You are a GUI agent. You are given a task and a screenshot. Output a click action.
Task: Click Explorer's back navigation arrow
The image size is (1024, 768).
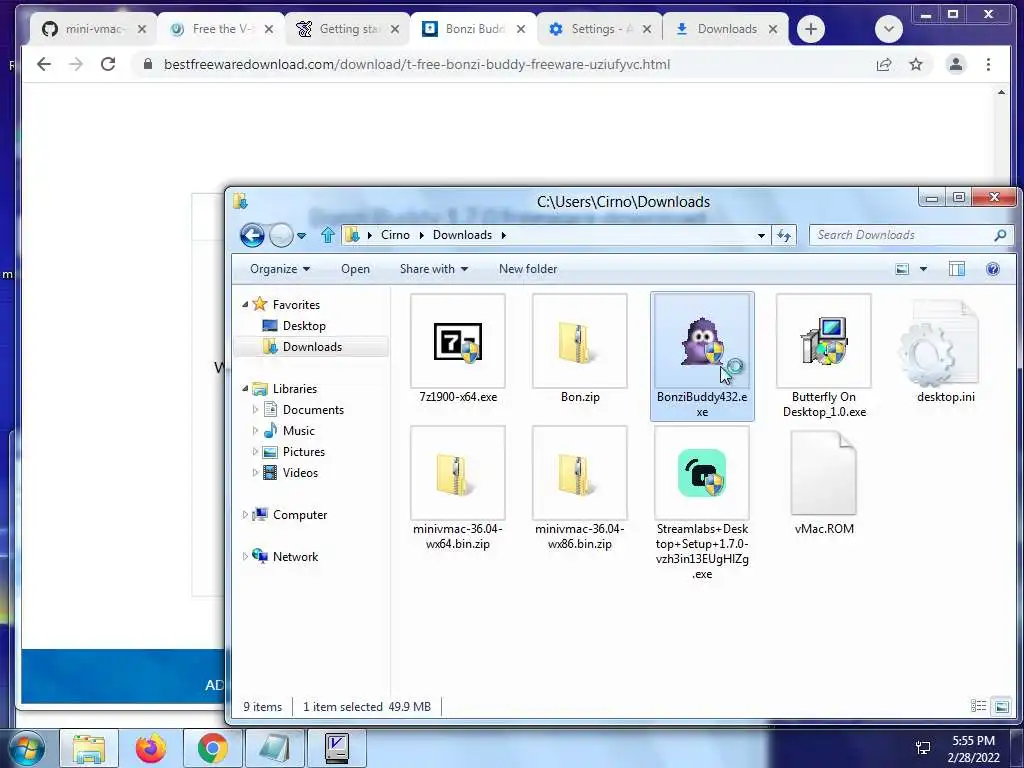click(x=252, y=235)
